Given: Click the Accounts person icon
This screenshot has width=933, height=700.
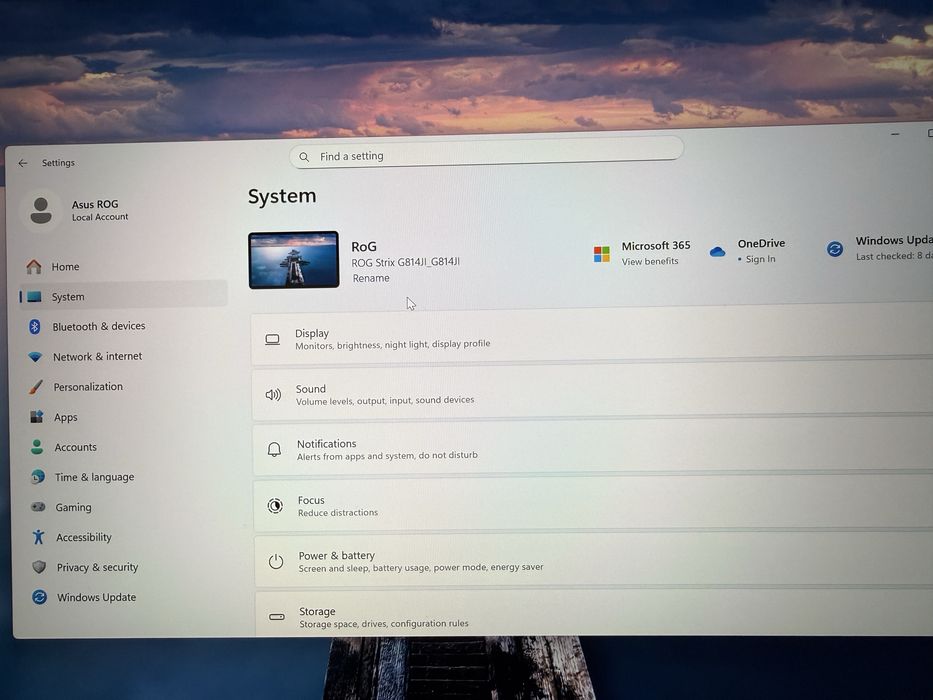Looking at the screenshot, I should pyautogui.click(x=37, y=447).
